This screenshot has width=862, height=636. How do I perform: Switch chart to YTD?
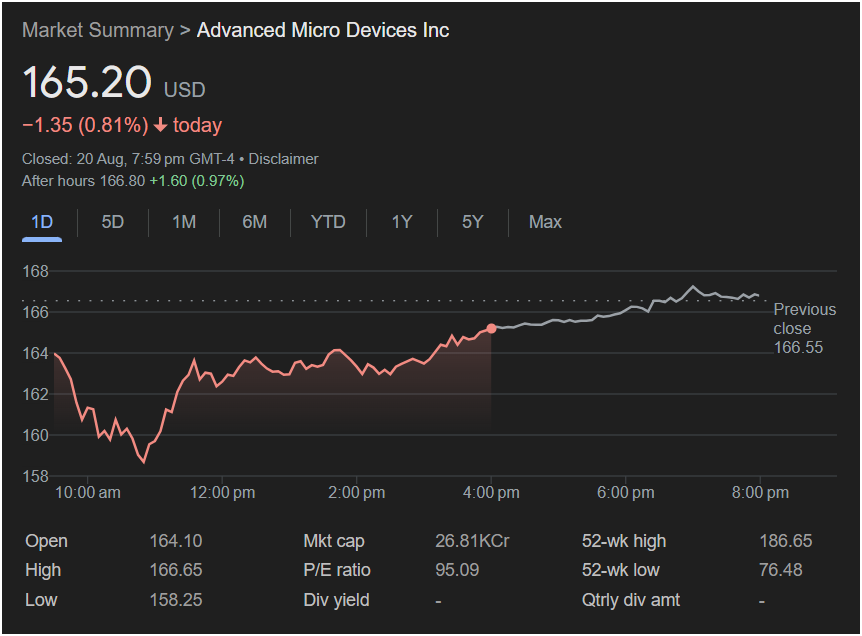coord(328,222)
